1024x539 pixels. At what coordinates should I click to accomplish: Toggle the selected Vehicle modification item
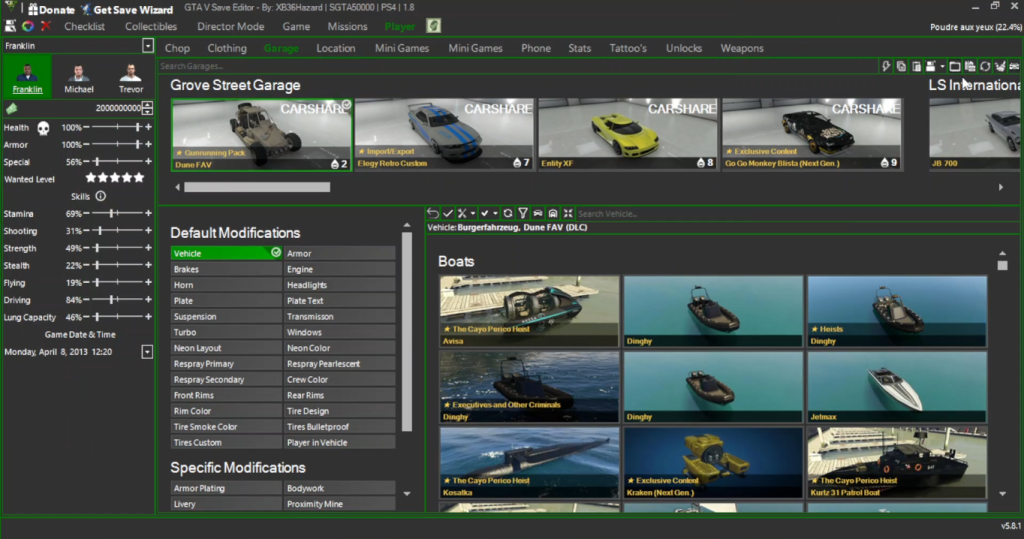226,253
